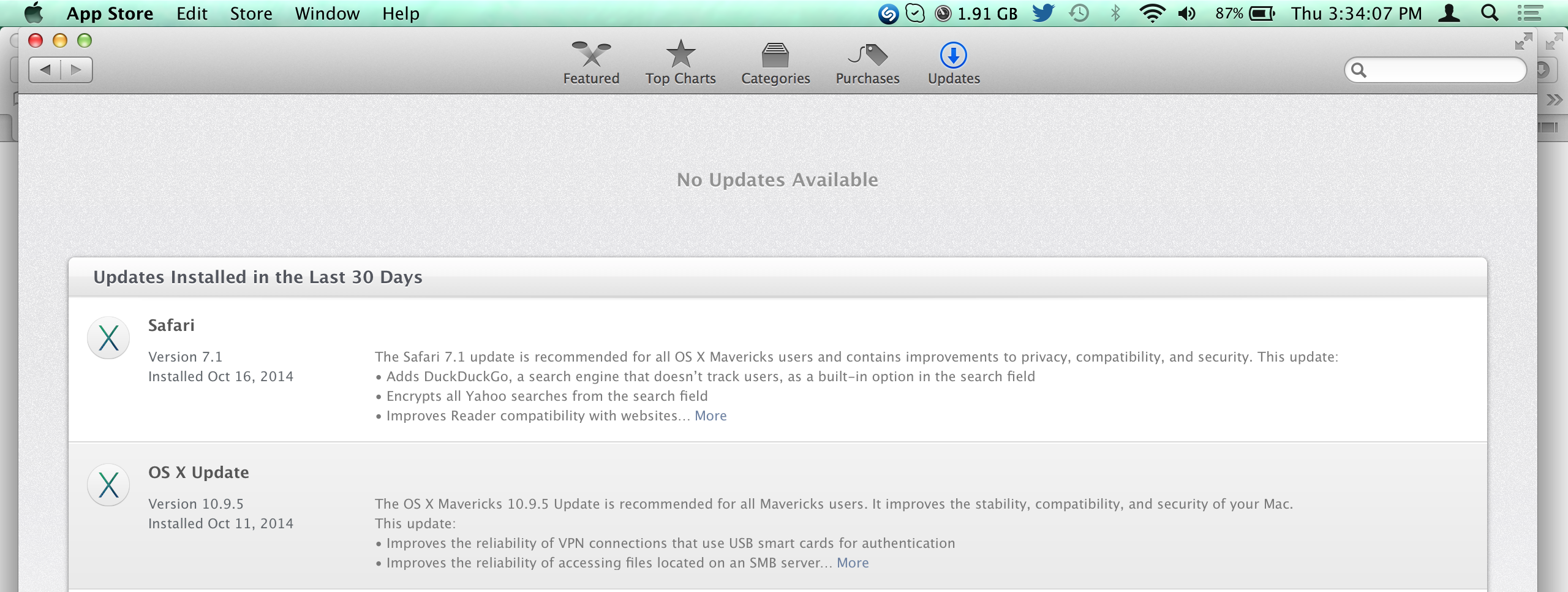Click the OS X Update icon
The image size is (1568, 592).
[x=108, y=485]
